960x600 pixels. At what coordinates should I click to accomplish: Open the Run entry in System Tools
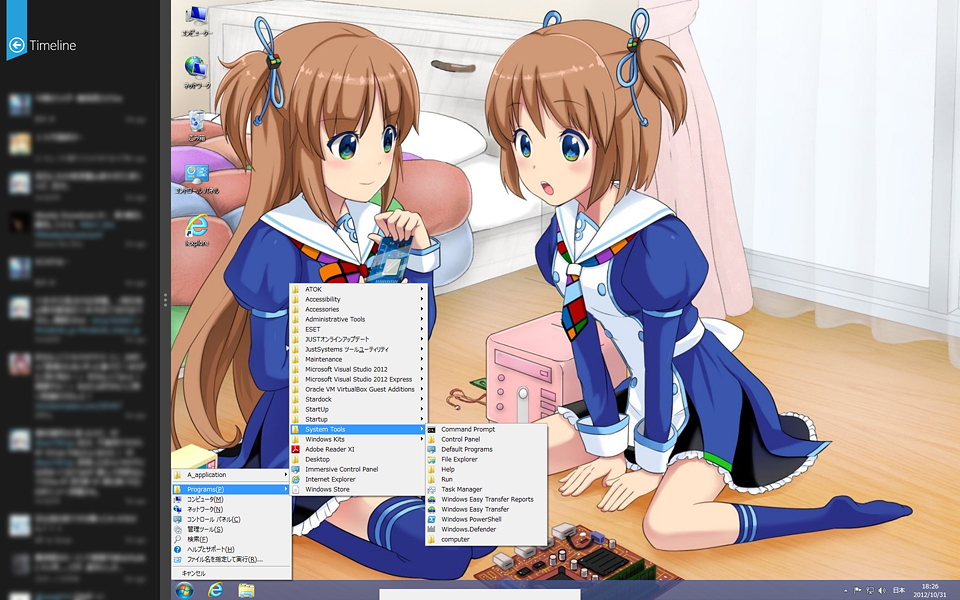click(486, 479)
